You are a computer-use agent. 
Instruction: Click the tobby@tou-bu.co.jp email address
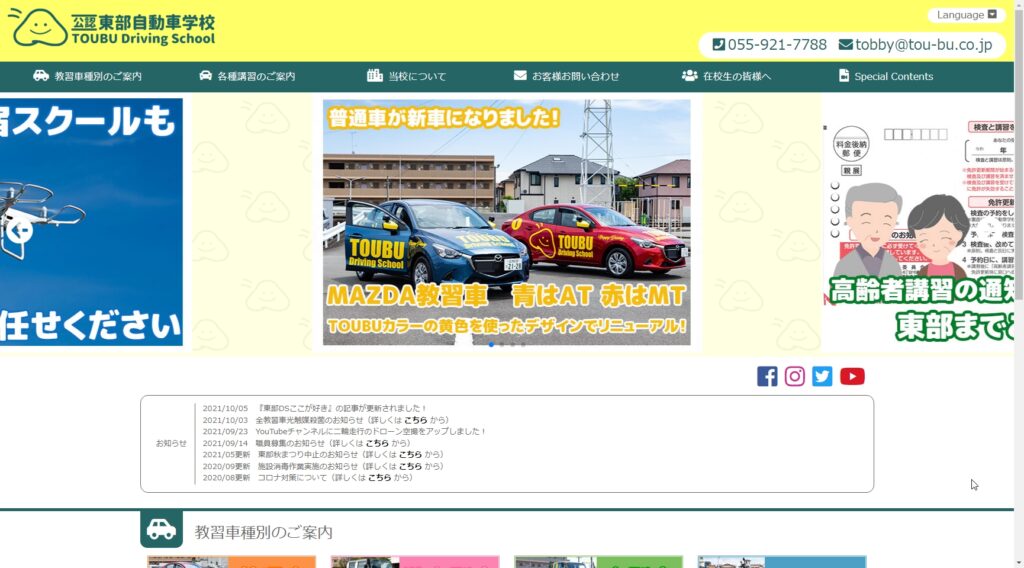click(923, 44)
